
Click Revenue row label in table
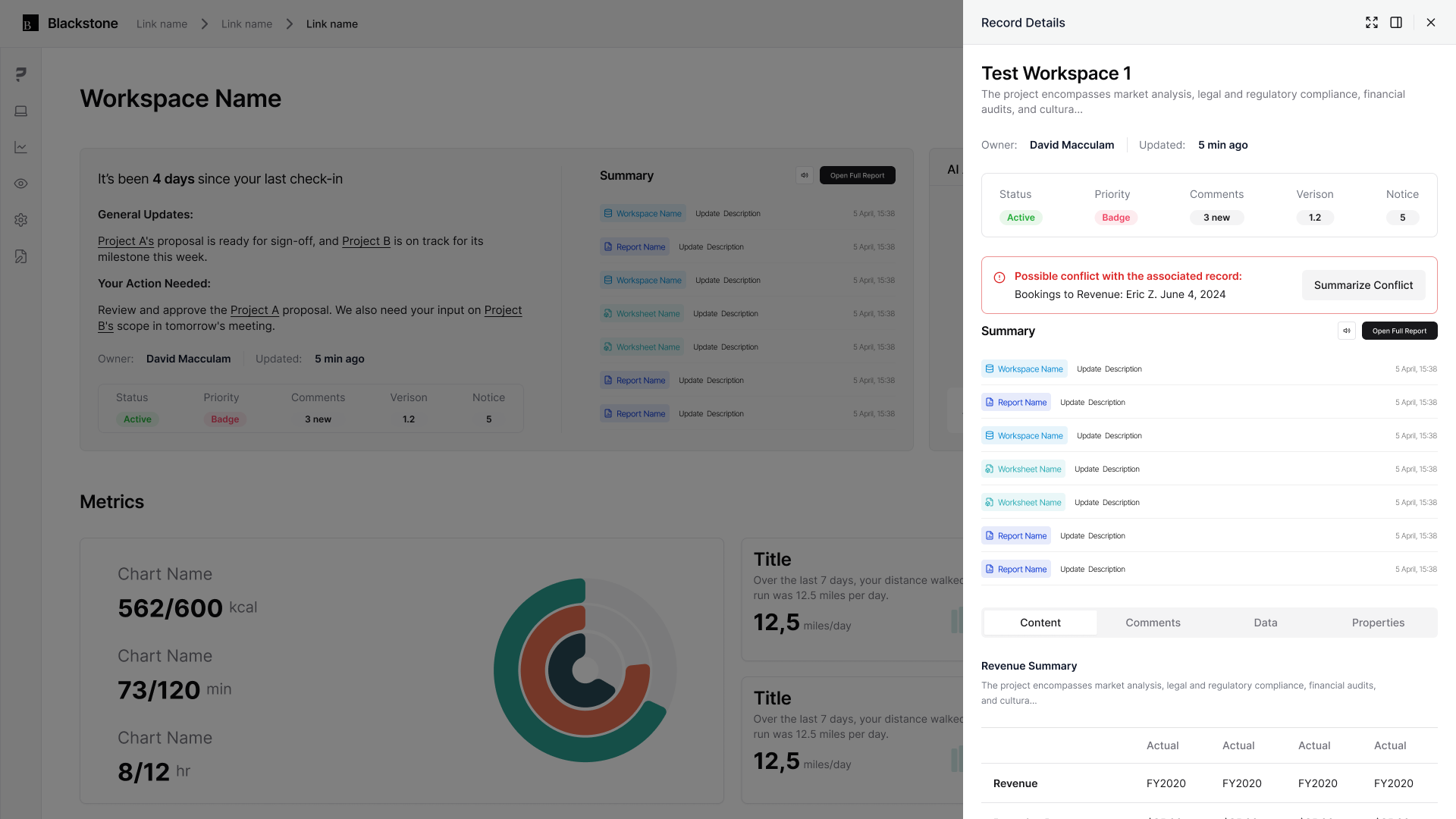(x=1015, y=783)
